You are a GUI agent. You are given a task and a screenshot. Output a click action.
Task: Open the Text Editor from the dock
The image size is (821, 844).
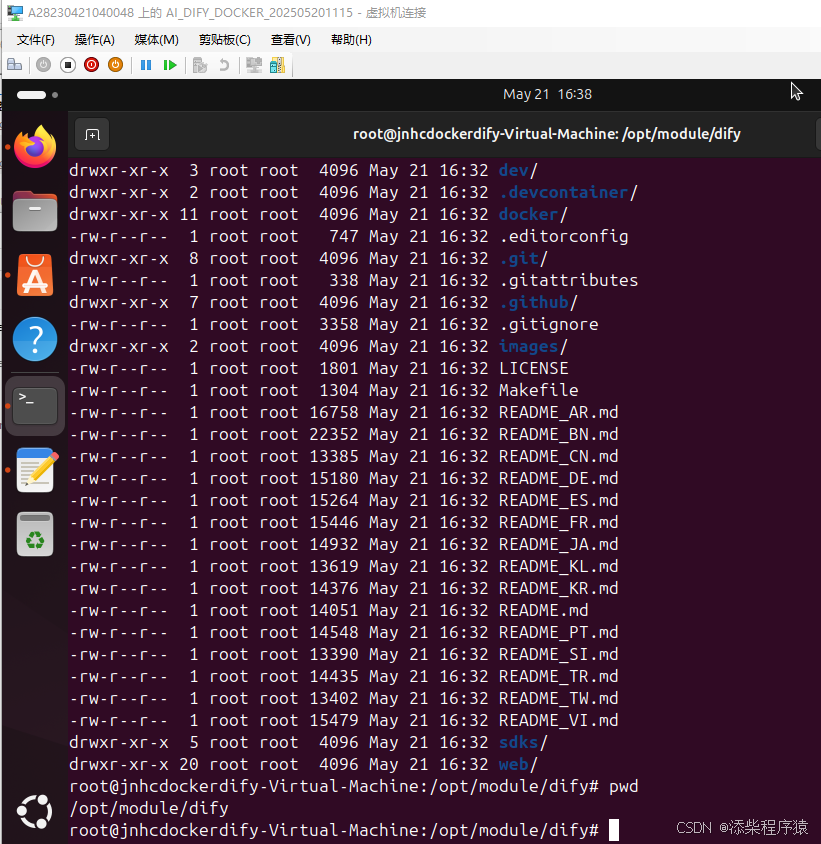coord(37,469)
